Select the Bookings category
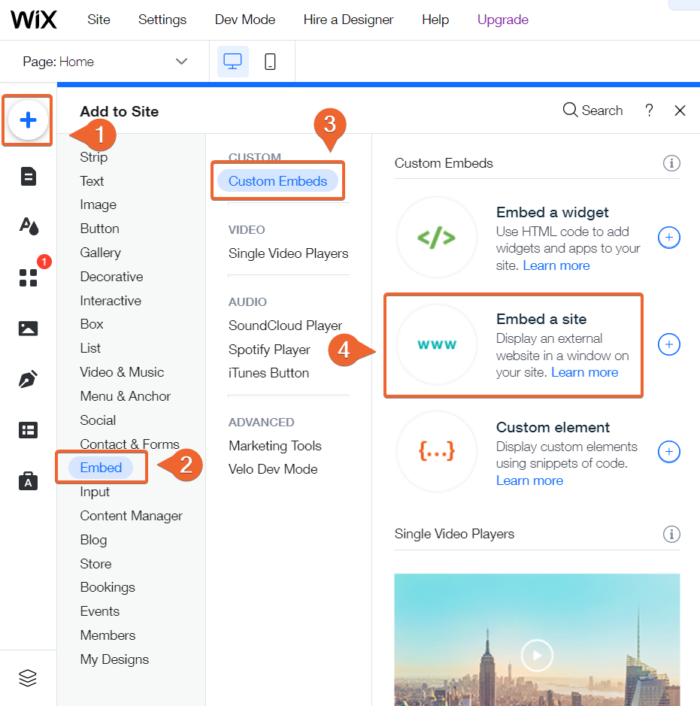The image size is (700, 706). click(108, 587)
